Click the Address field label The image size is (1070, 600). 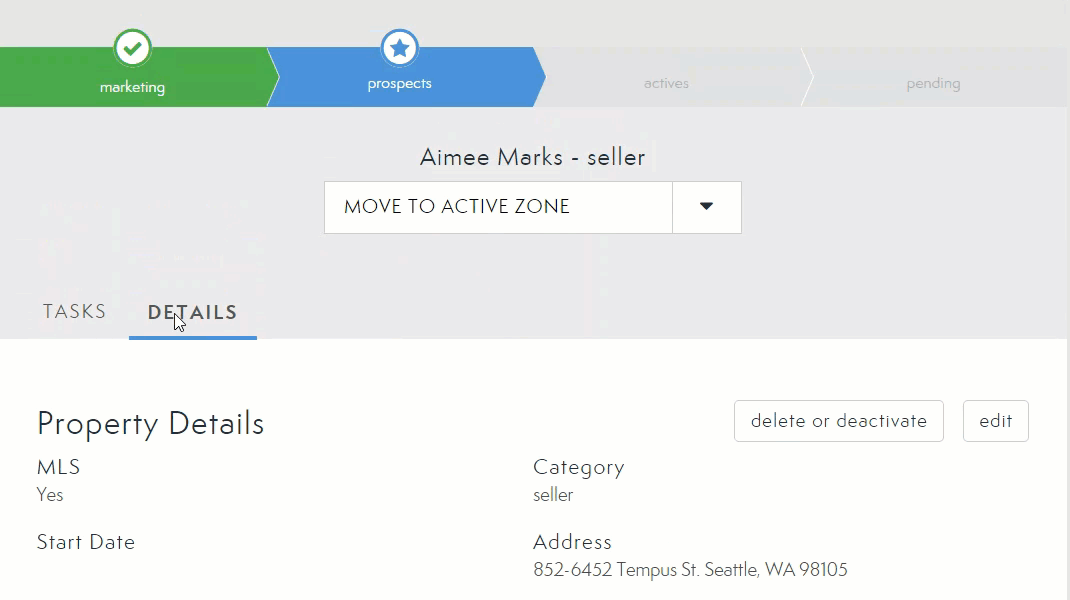572,542
